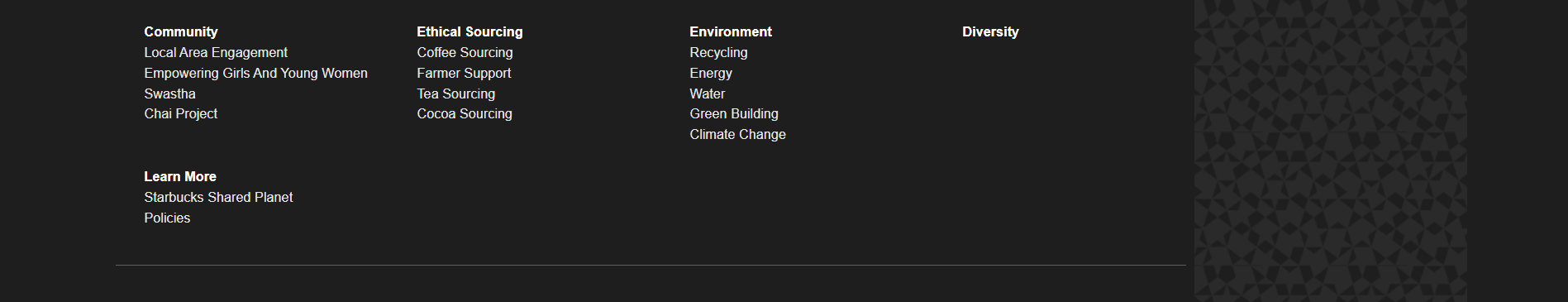Visit the Swastha page
Viewport: 1568px width, 302px height.
pos(169,93)
